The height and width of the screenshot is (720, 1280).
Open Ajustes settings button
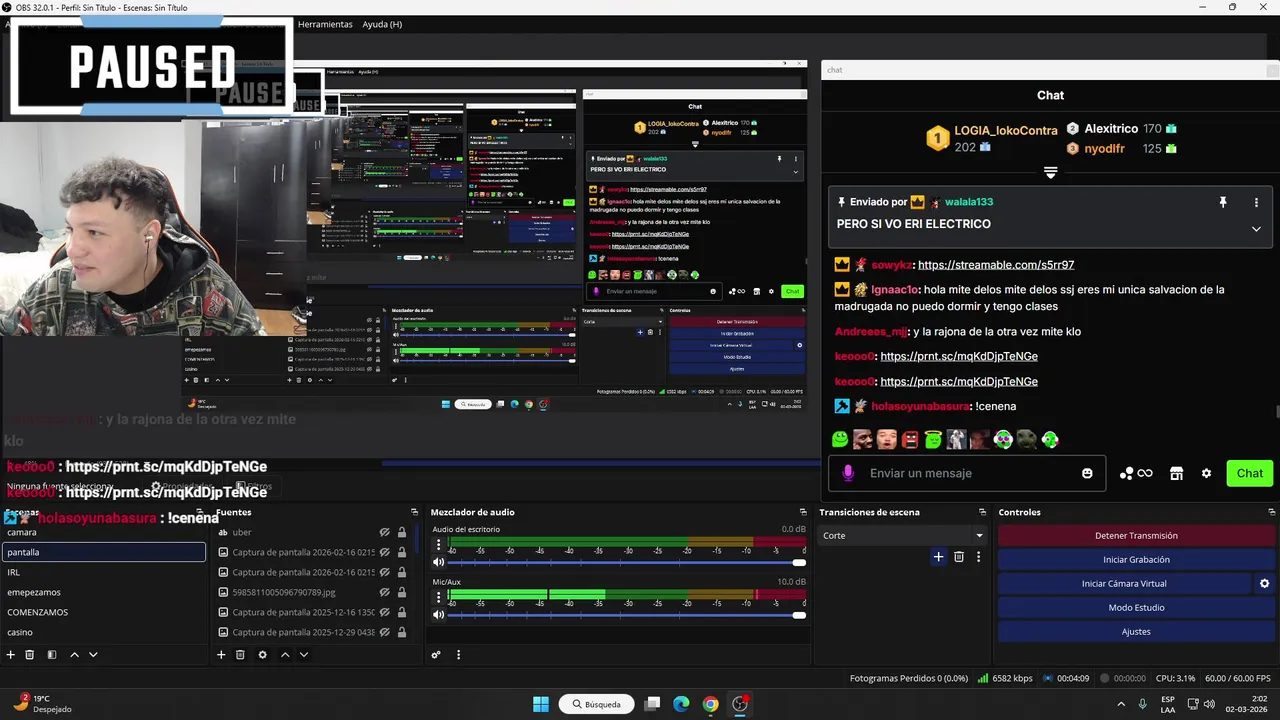tap(1136, 631)
